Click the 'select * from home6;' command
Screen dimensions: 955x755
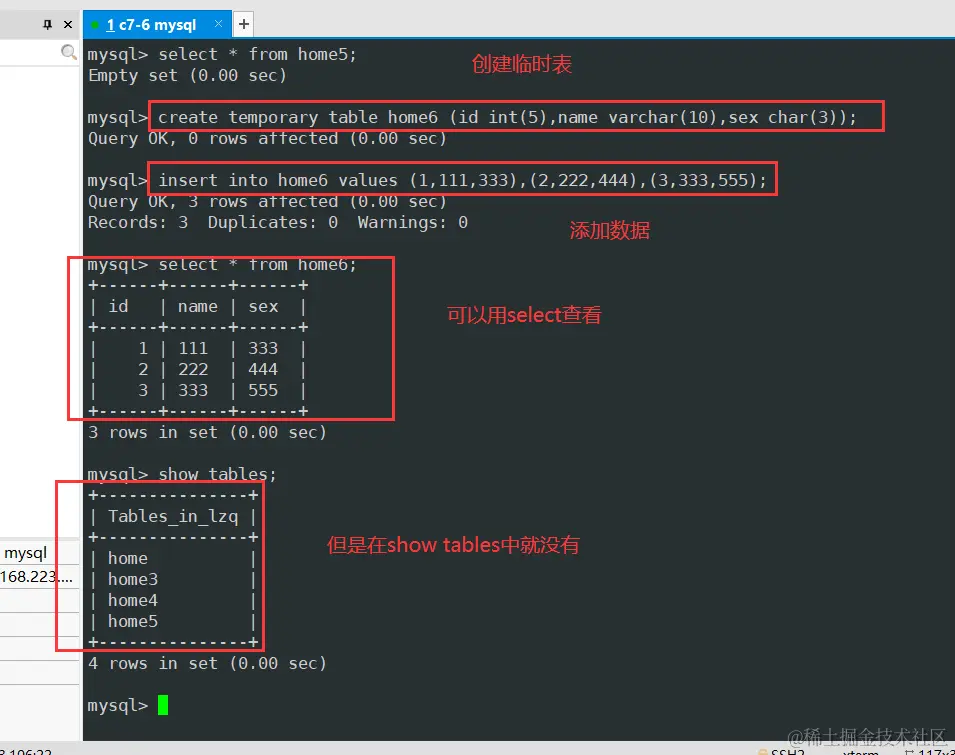pos(258,264)
